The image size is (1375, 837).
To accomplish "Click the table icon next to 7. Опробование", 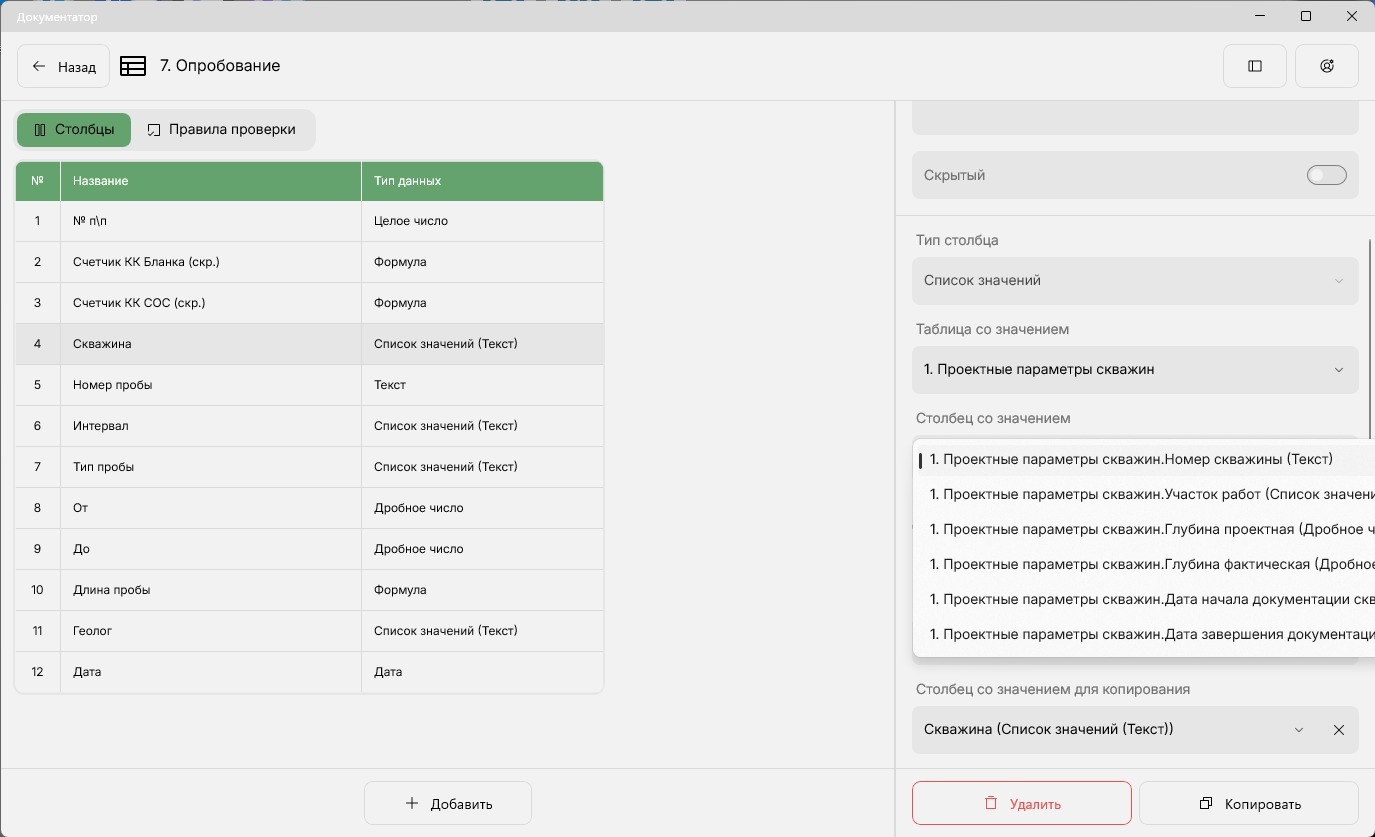I will click(133, 66).
